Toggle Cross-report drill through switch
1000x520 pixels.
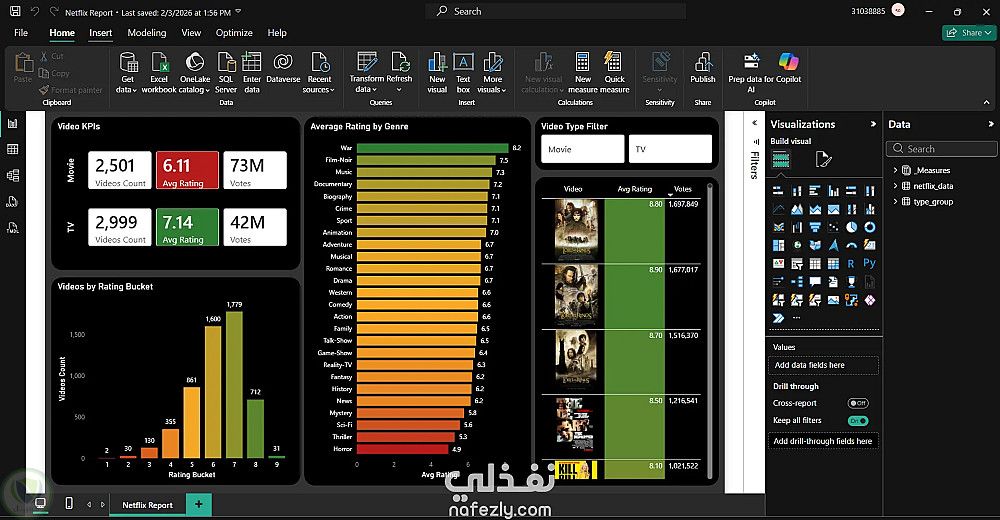click(858, 403)
